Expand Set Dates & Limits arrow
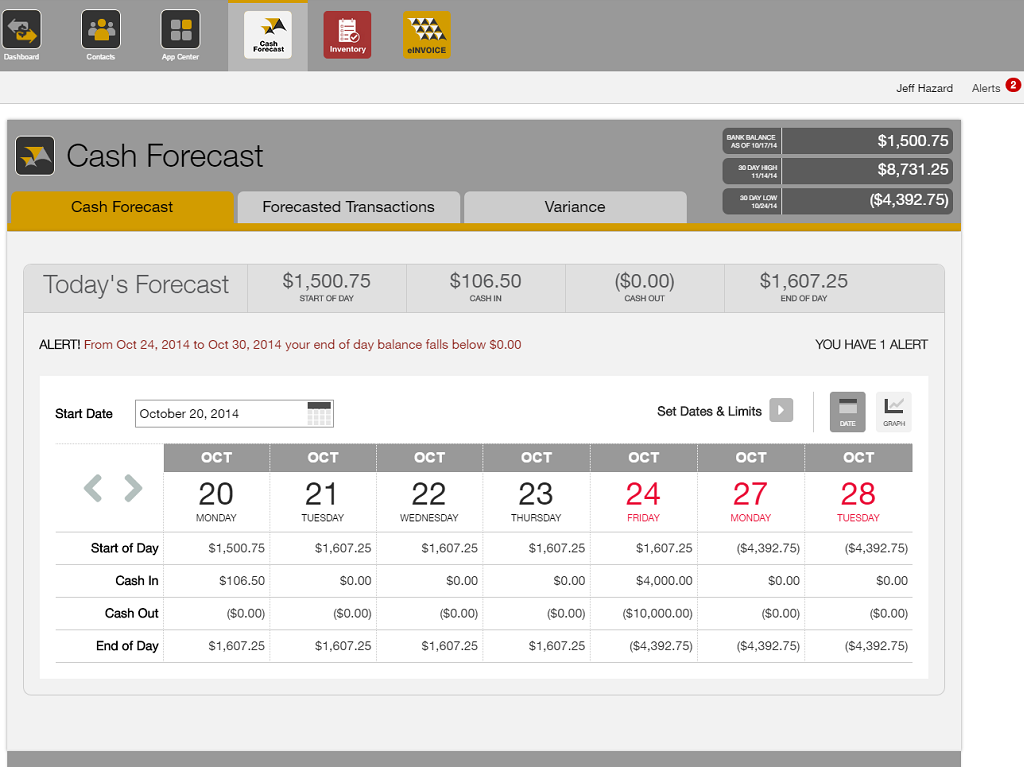Viewport: 1024px width, 767px height. tap(781, 411)
